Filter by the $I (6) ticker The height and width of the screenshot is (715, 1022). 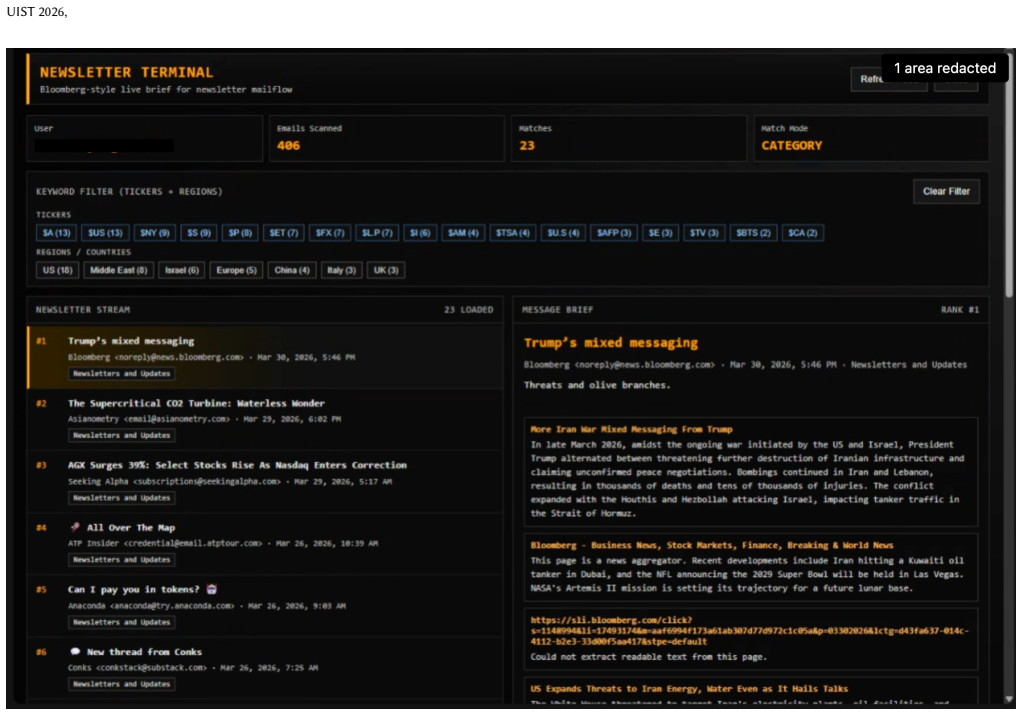(x=420, y=233)
